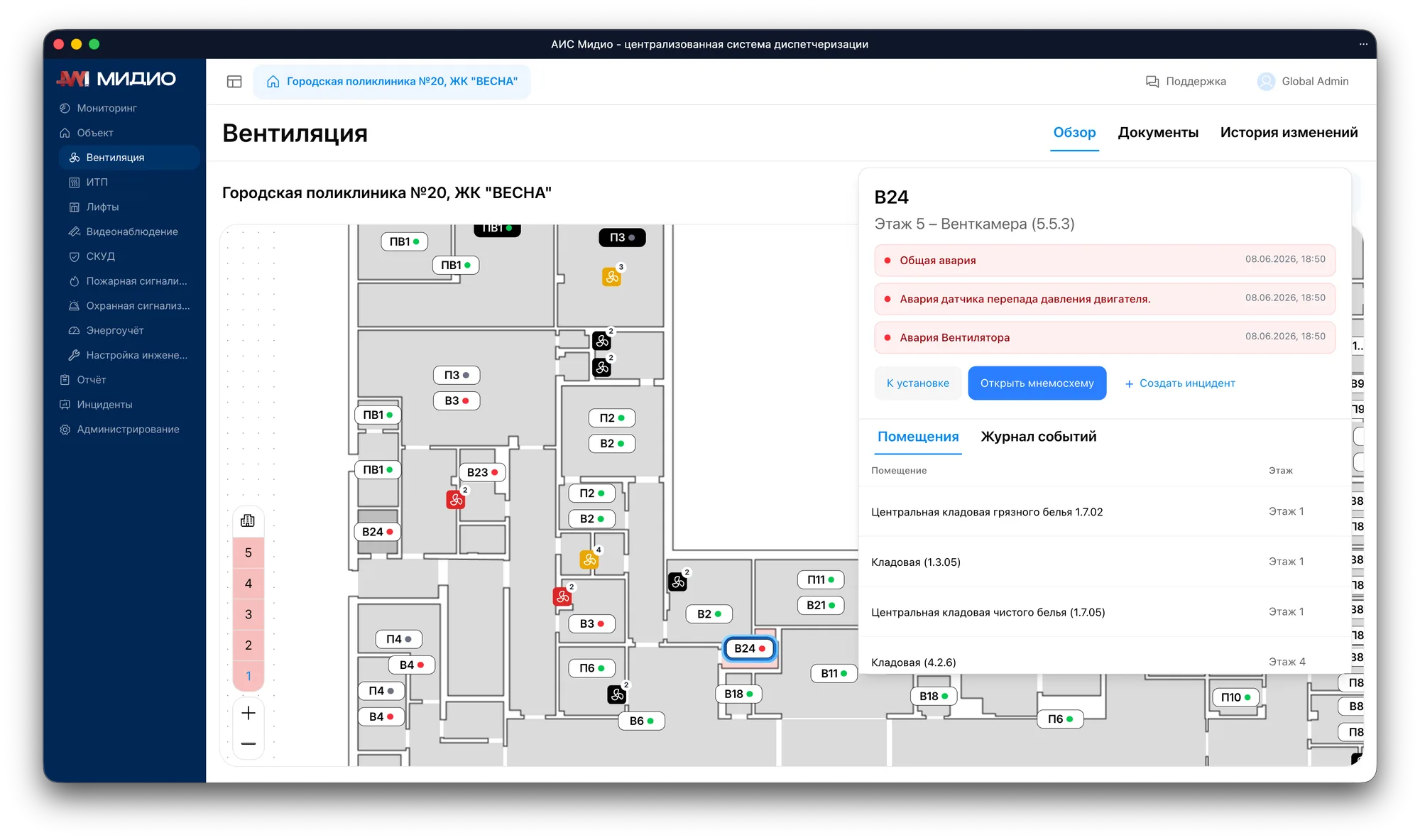Open the Общая авария alarm entry
The width and height of the screenshot is (1420, 840).
pyautogui.click(x=1105, y=260)
